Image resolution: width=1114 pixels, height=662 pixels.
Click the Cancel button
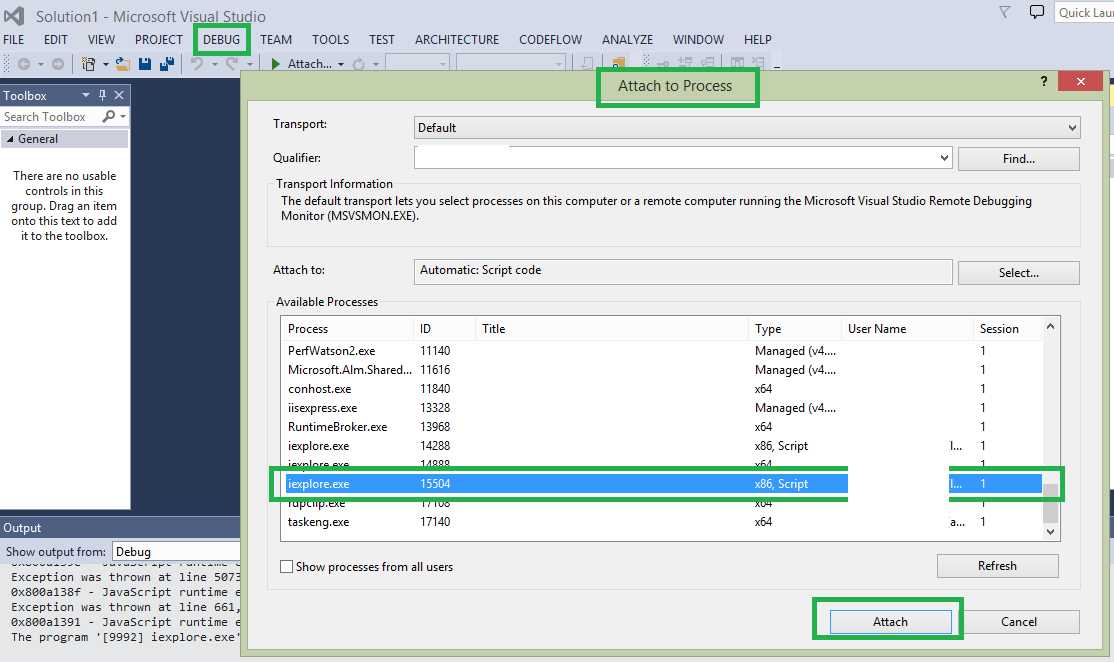click(1019, 622)
